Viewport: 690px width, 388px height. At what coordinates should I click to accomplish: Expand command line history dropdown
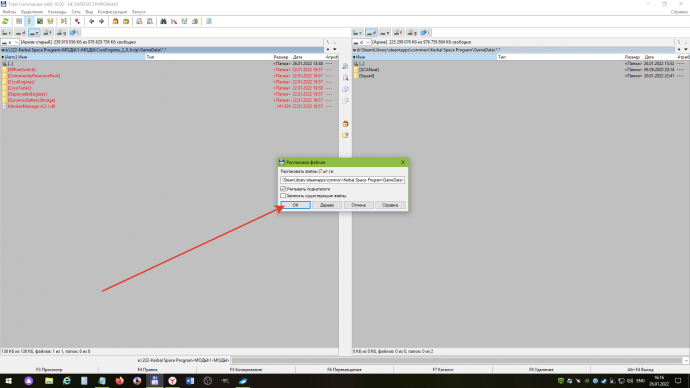click(686, 360)
